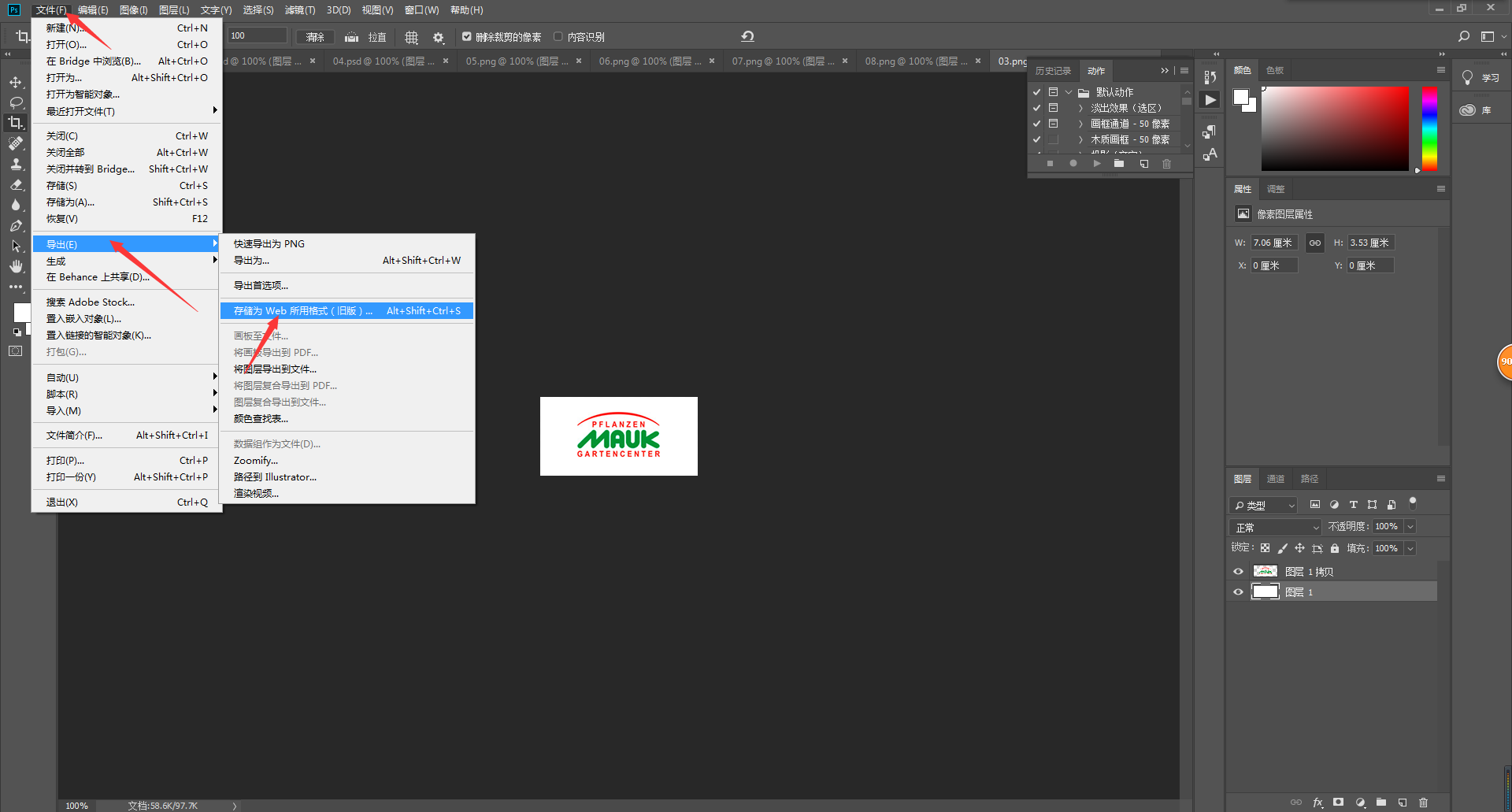Click '存储为 Web 所用格式（旧版）...' menu entry
This screenshot has width=1512, height=812.
click(347, 310)
